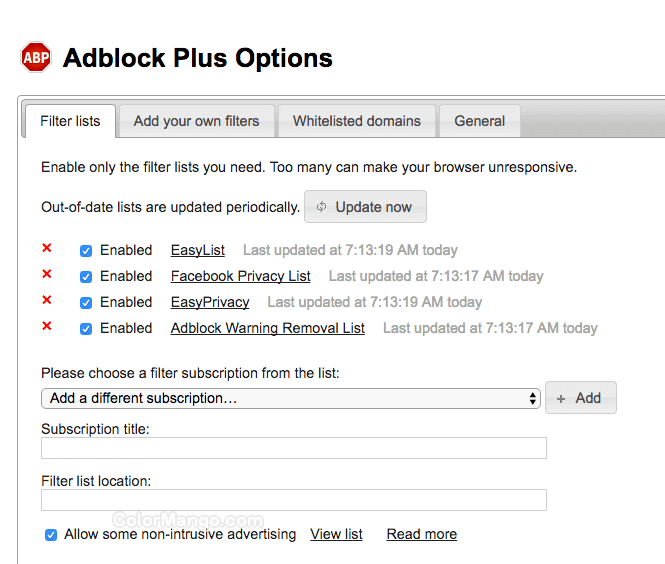Toggle Allow some non-intrusive advertising checkbox
The height and width of the screenshot is (564, 665).
(51, 535)
